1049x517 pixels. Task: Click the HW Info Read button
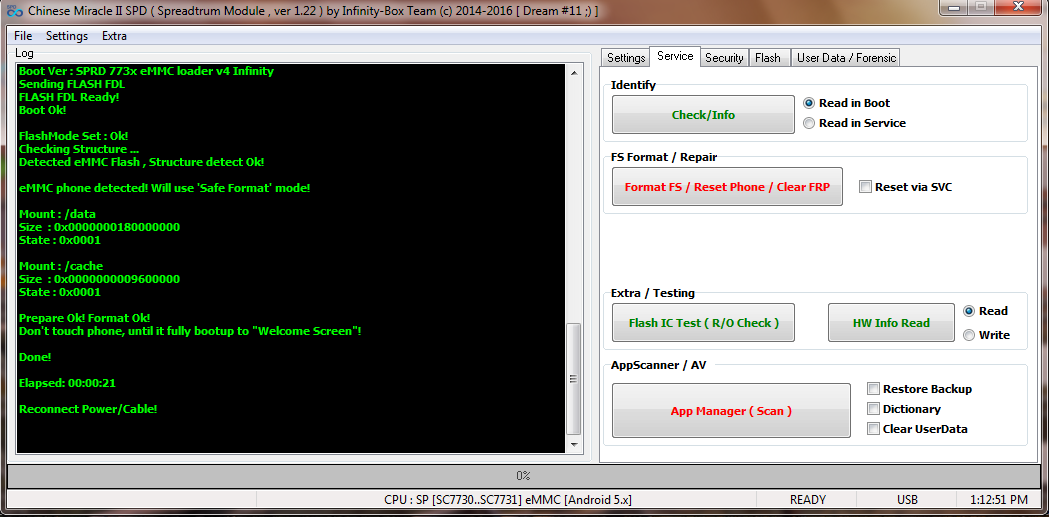[x=891, y=323]
